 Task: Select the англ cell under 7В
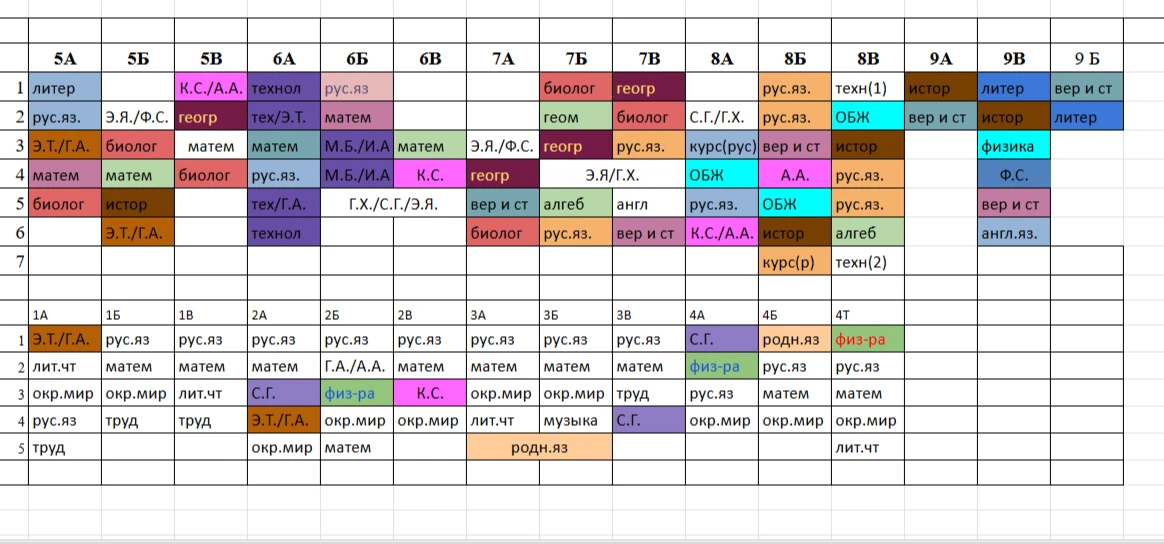coord(649,204)
